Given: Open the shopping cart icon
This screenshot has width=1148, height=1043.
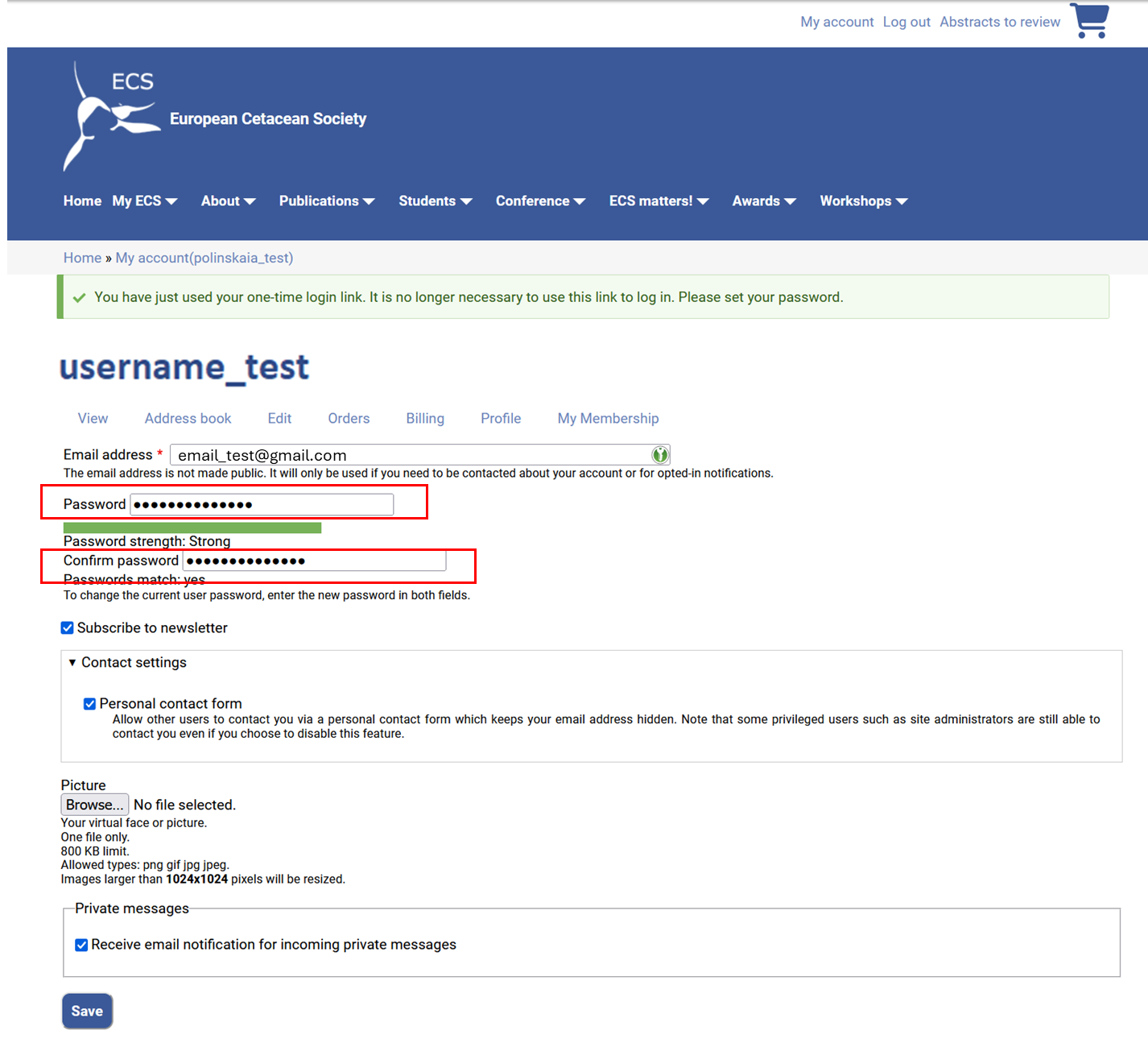Looking at the screenshot, I should click(x=1090, y=21).
